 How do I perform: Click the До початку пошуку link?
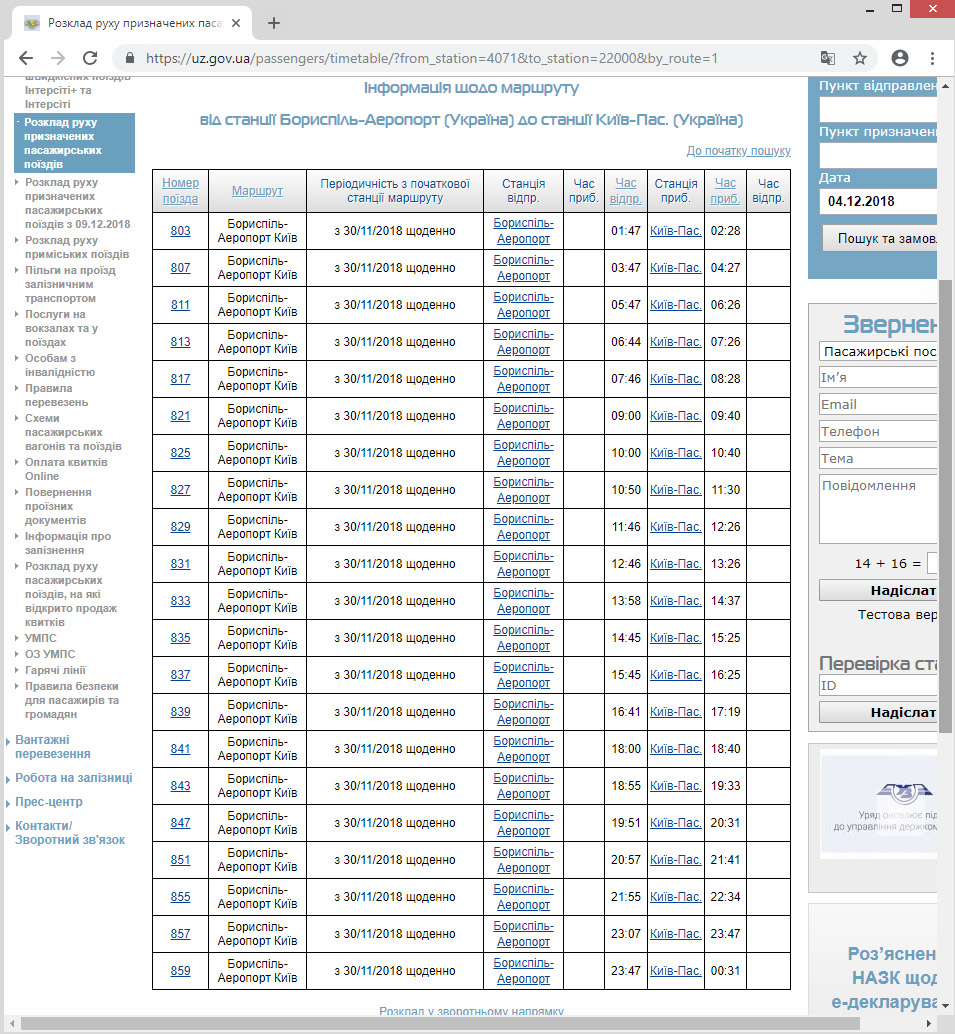point(739,150)
